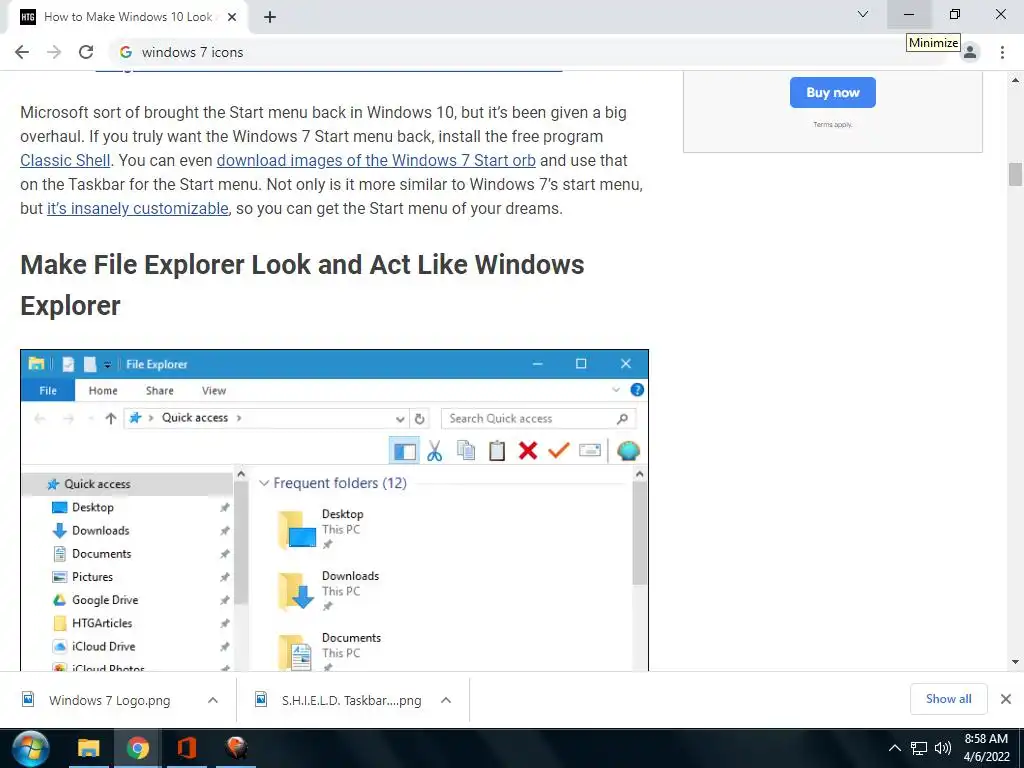This screenshot has width=1024, height=768.
Task: Click the Make File Explorer Look heading
Action: 302,285
